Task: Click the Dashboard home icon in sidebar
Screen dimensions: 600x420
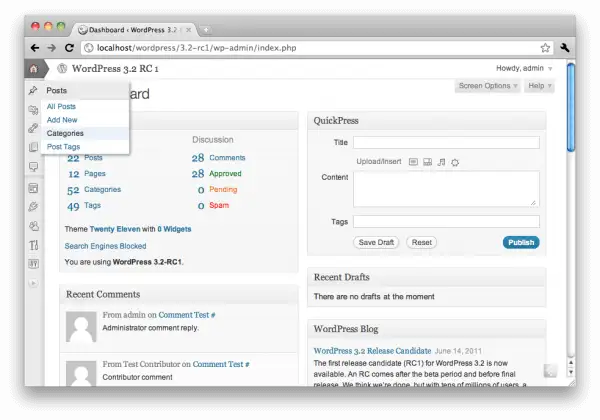Action: 34,69
